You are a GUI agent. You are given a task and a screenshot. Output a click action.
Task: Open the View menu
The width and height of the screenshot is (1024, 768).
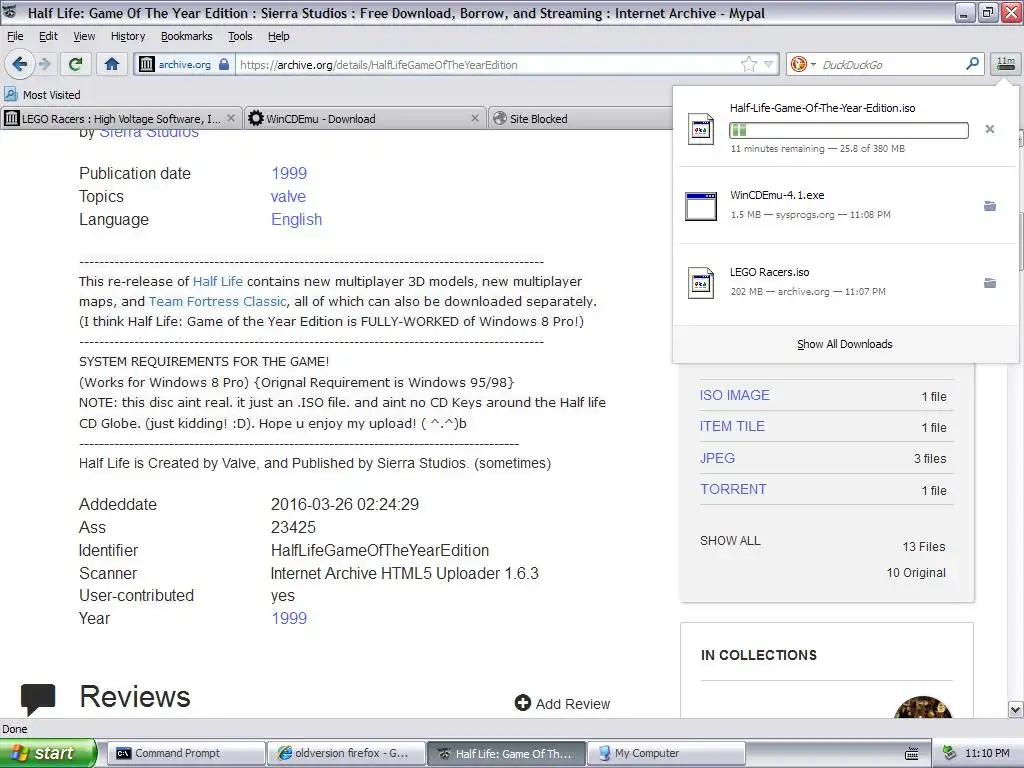tap(84, 36)
